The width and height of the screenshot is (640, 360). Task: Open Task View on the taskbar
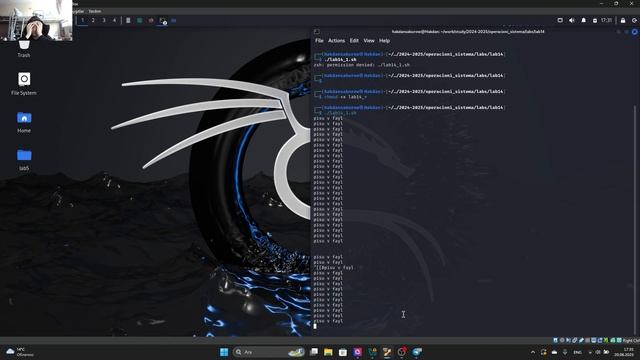point(314,352)
